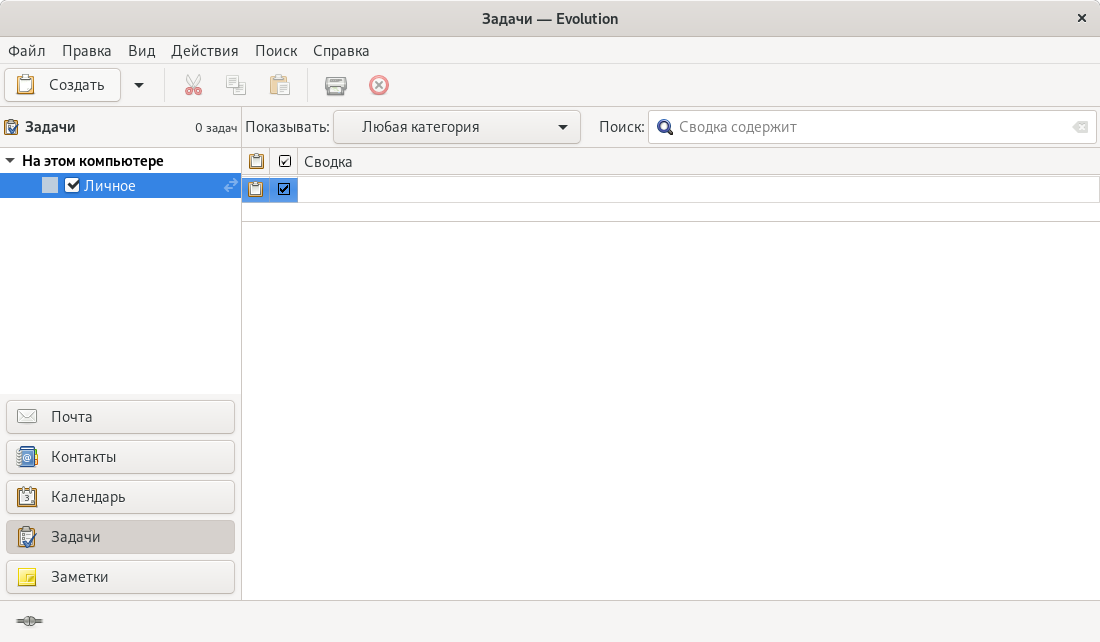This screenshot has height=642, width=1100.
Task: Open the Вид menu
Action: (x=141, y=51)
